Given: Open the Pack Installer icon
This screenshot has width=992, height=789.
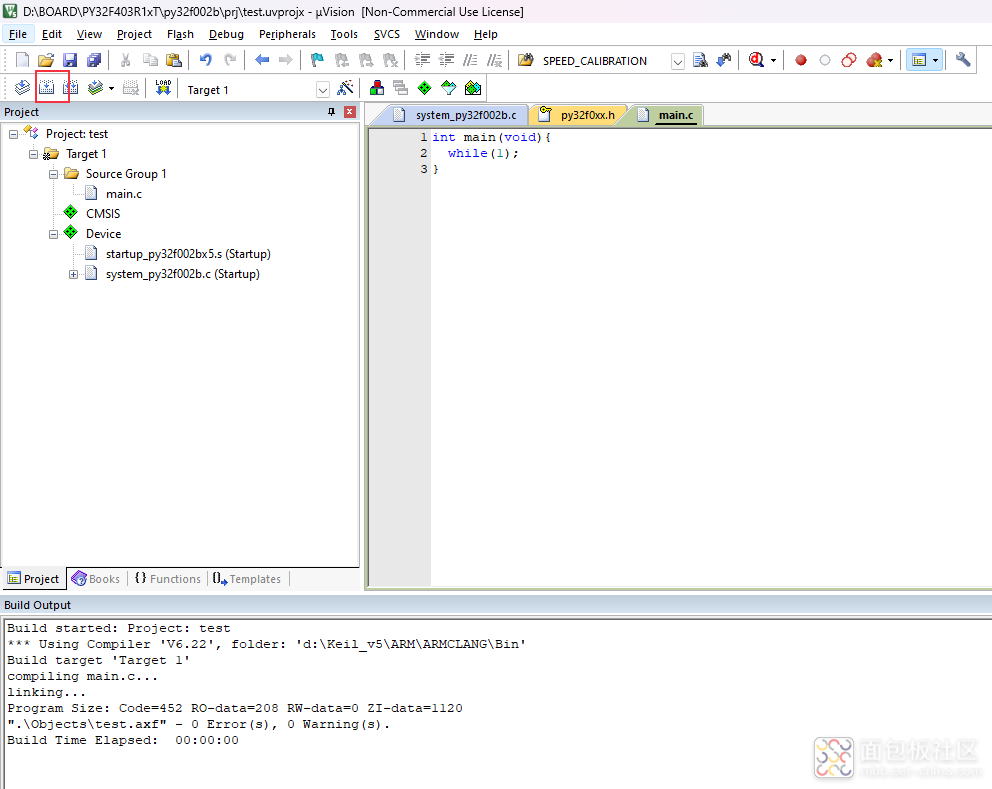Looking at the screenshot, I should (473, 88).
